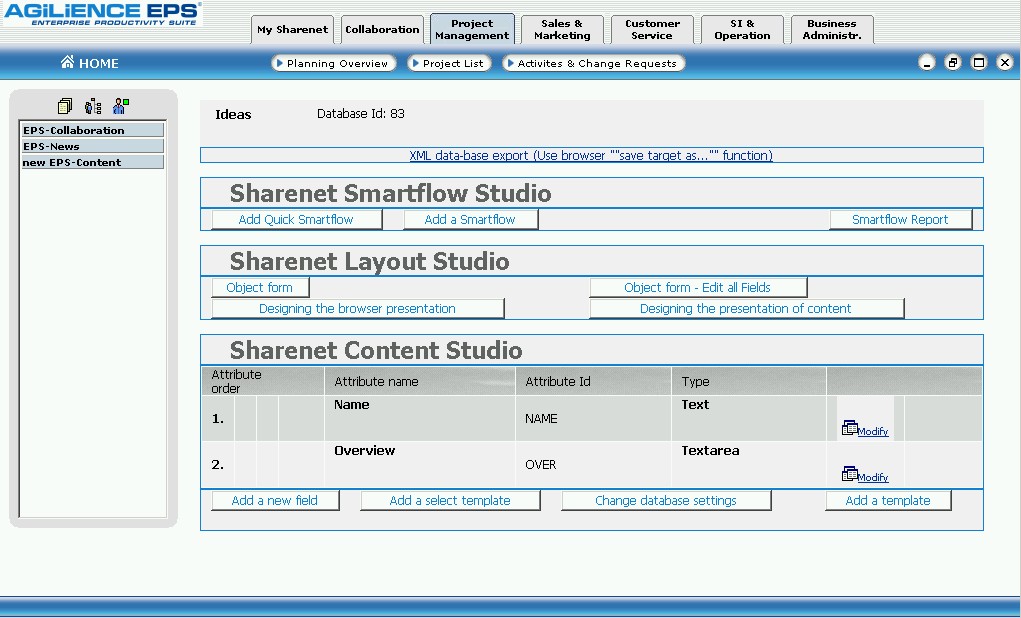Go to the Customer Service tab
The image size is (1021, 618).
click(652, 30)
